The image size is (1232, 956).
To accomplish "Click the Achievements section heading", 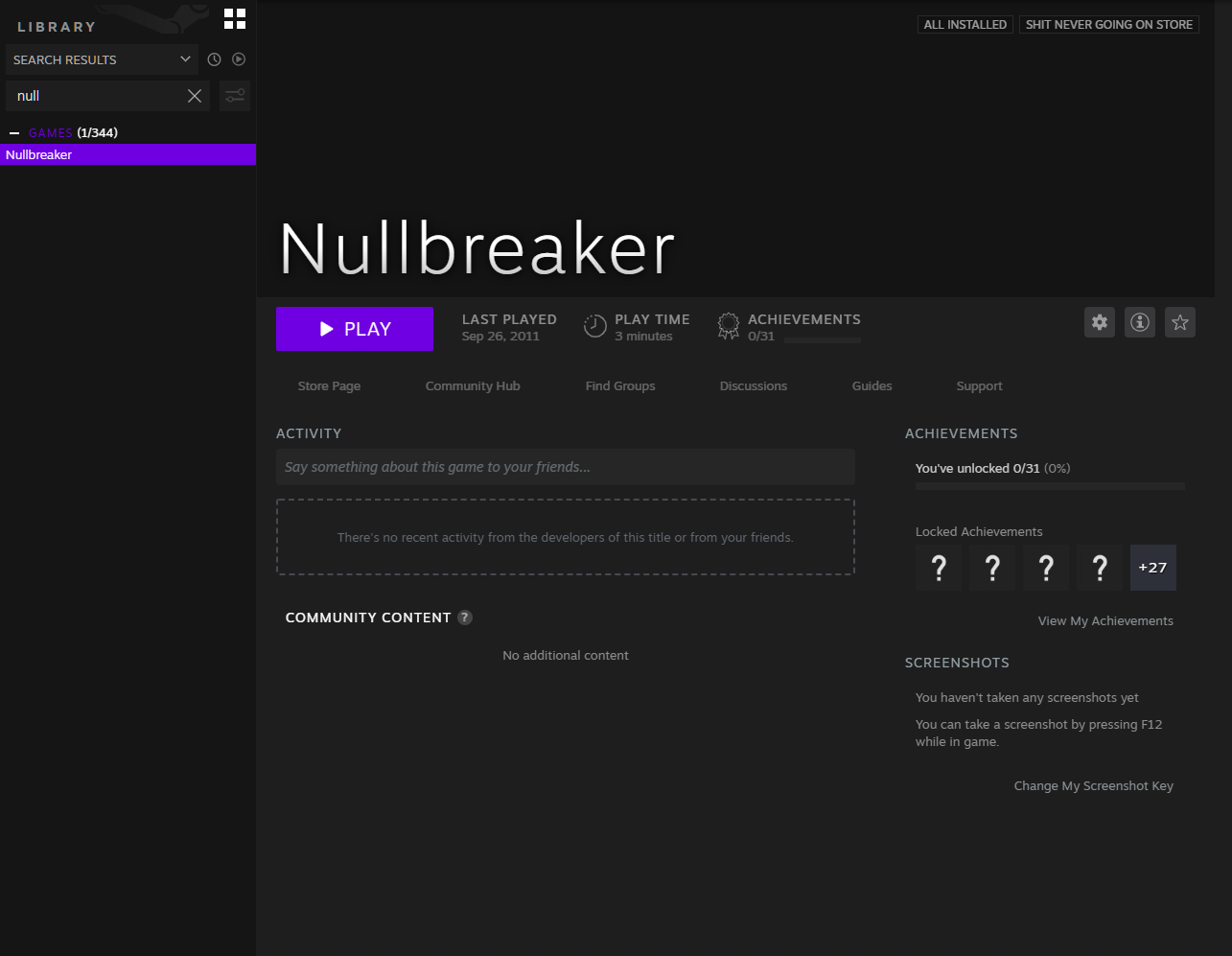I will pyautogui.click(x=962, y=433).
